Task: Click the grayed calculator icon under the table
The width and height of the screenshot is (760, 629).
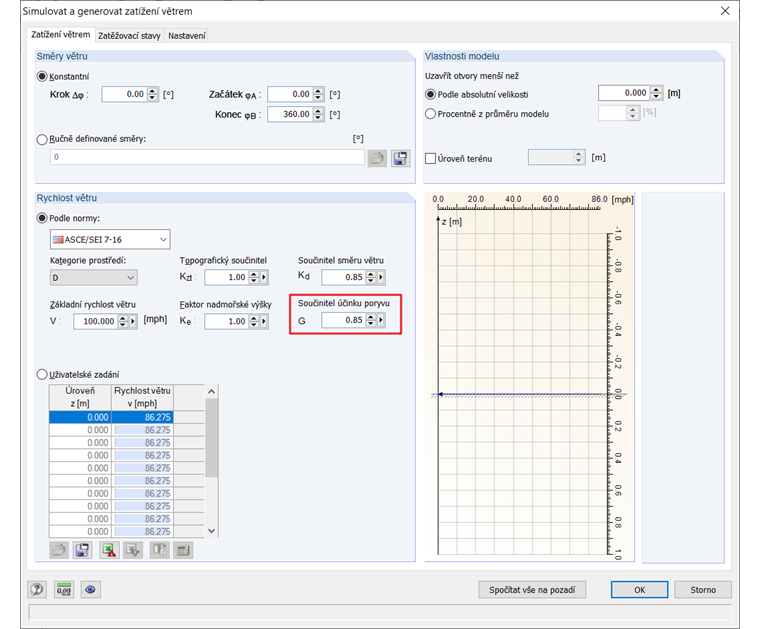Action: click(x=183, y=550)
